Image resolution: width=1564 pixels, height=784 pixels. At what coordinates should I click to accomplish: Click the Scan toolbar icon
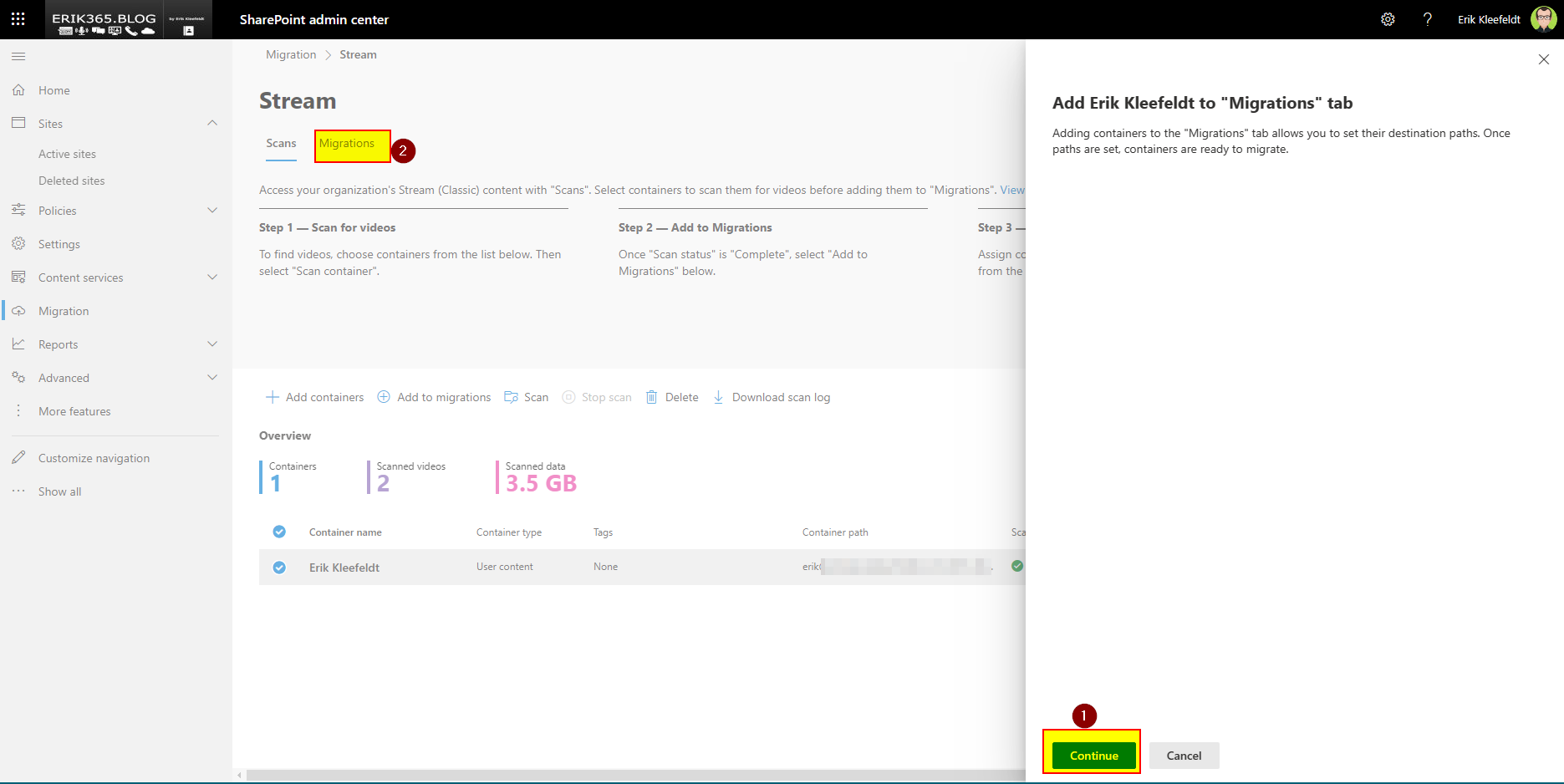pyautogui.click(x=511, y=397)
